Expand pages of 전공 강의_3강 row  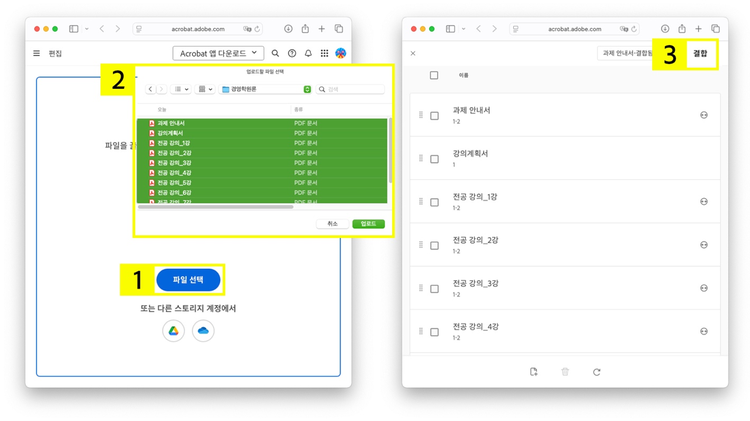tap(704, 288)
